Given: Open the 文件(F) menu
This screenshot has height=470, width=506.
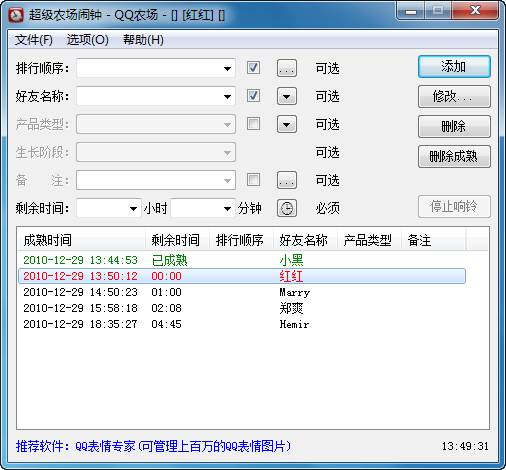Looking at the screenshot, I should (x=34, y=40).
